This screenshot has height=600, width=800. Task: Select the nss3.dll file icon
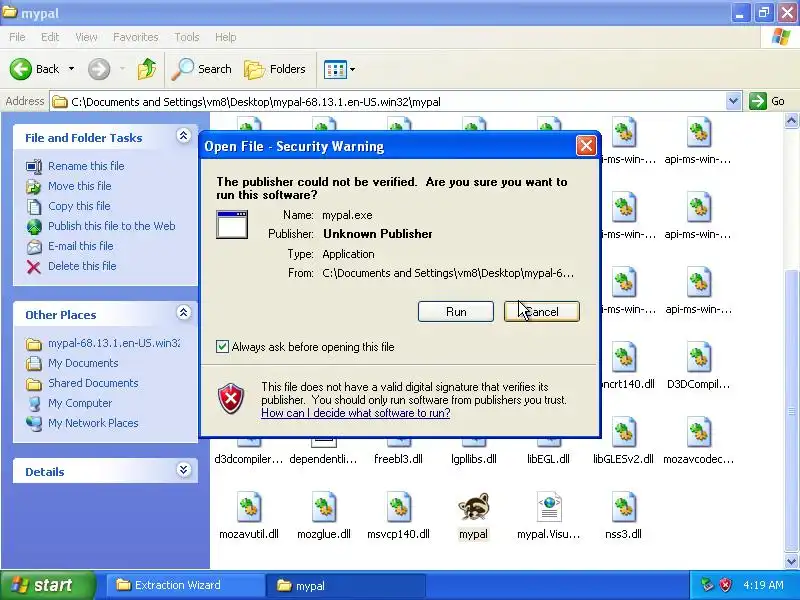(623, 507)
